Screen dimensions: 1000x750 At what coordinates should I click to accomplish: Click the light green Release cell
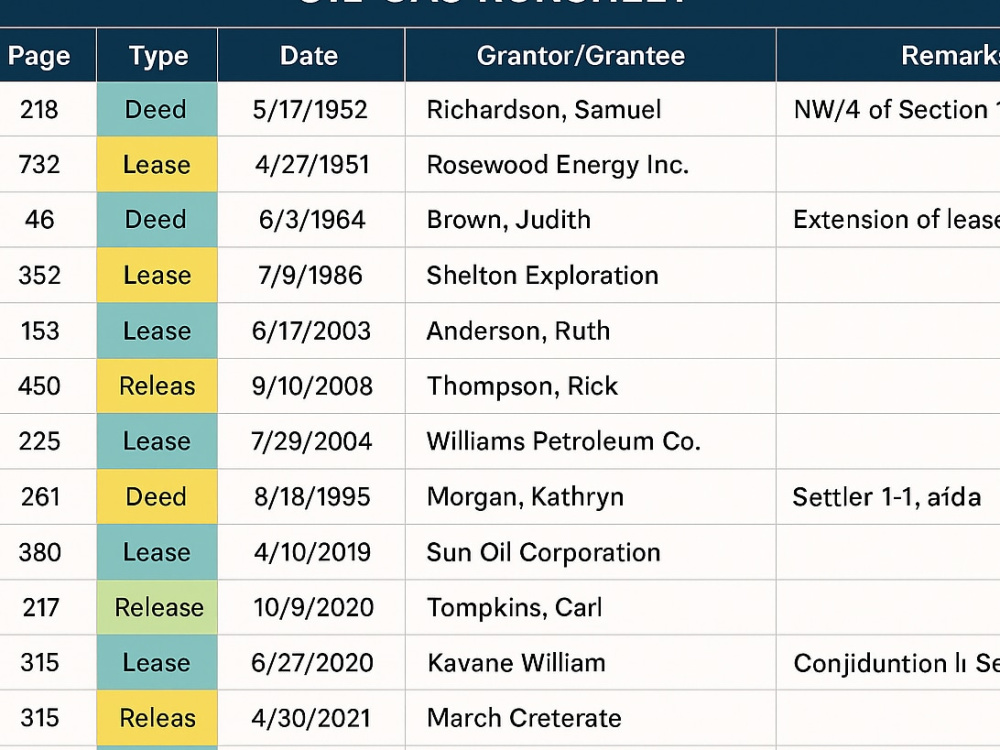tap(157, 607)
